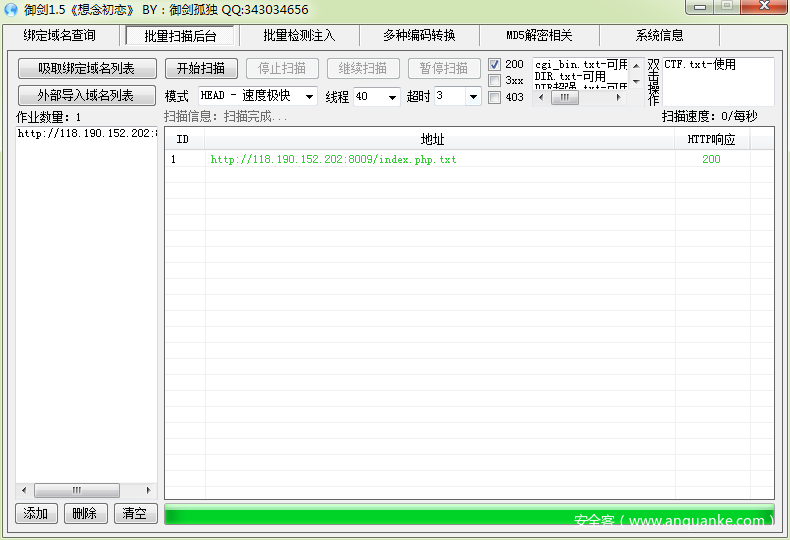Image resolution: width=790 pixels, height=540 pixels.
Task: Switch to the 批量检测注入 tab
Action: click(x=299, y=36)
